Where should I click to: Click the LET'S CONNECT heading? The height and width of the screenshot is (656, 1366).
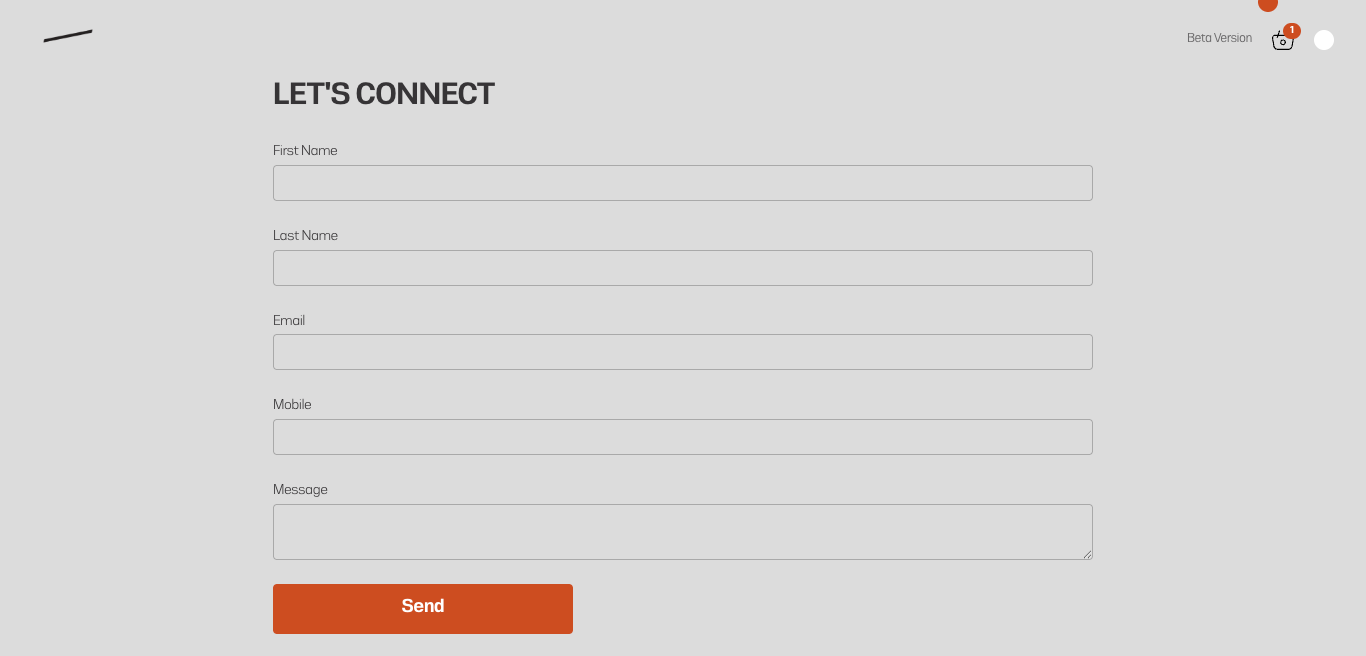coord(384,94)
